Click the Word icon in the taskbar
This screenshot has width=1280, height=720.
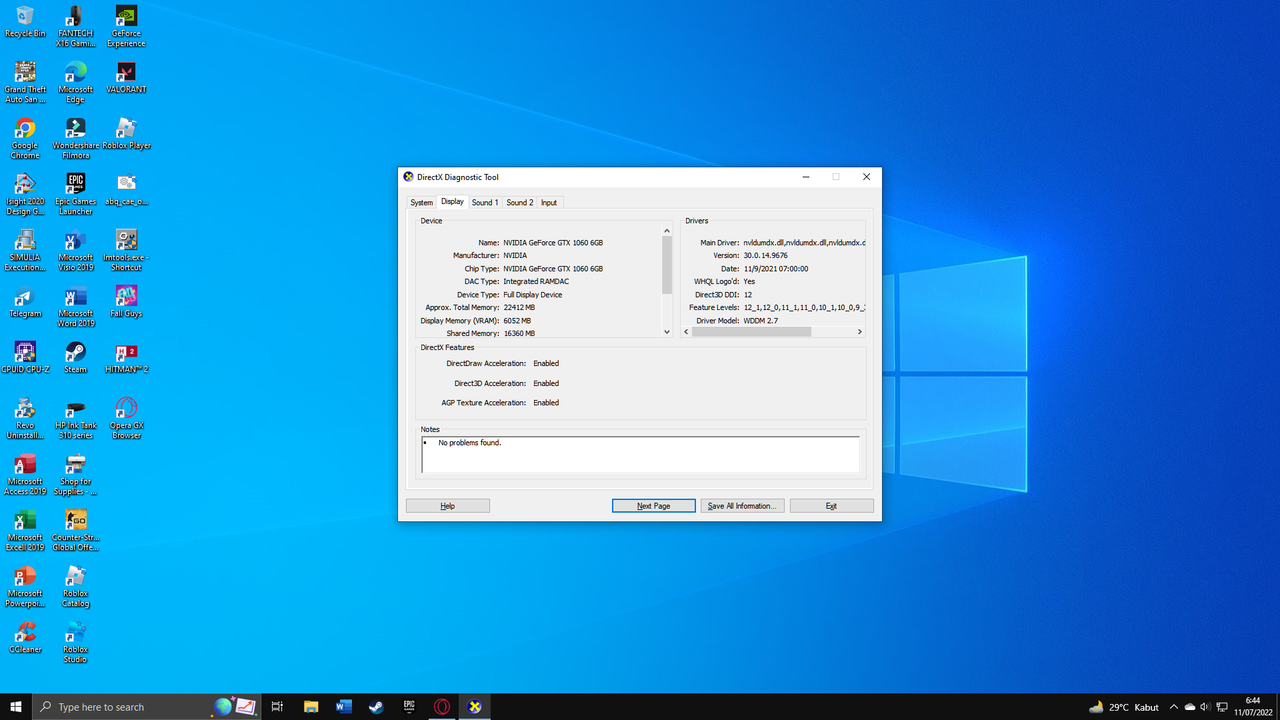coord(344,706)
